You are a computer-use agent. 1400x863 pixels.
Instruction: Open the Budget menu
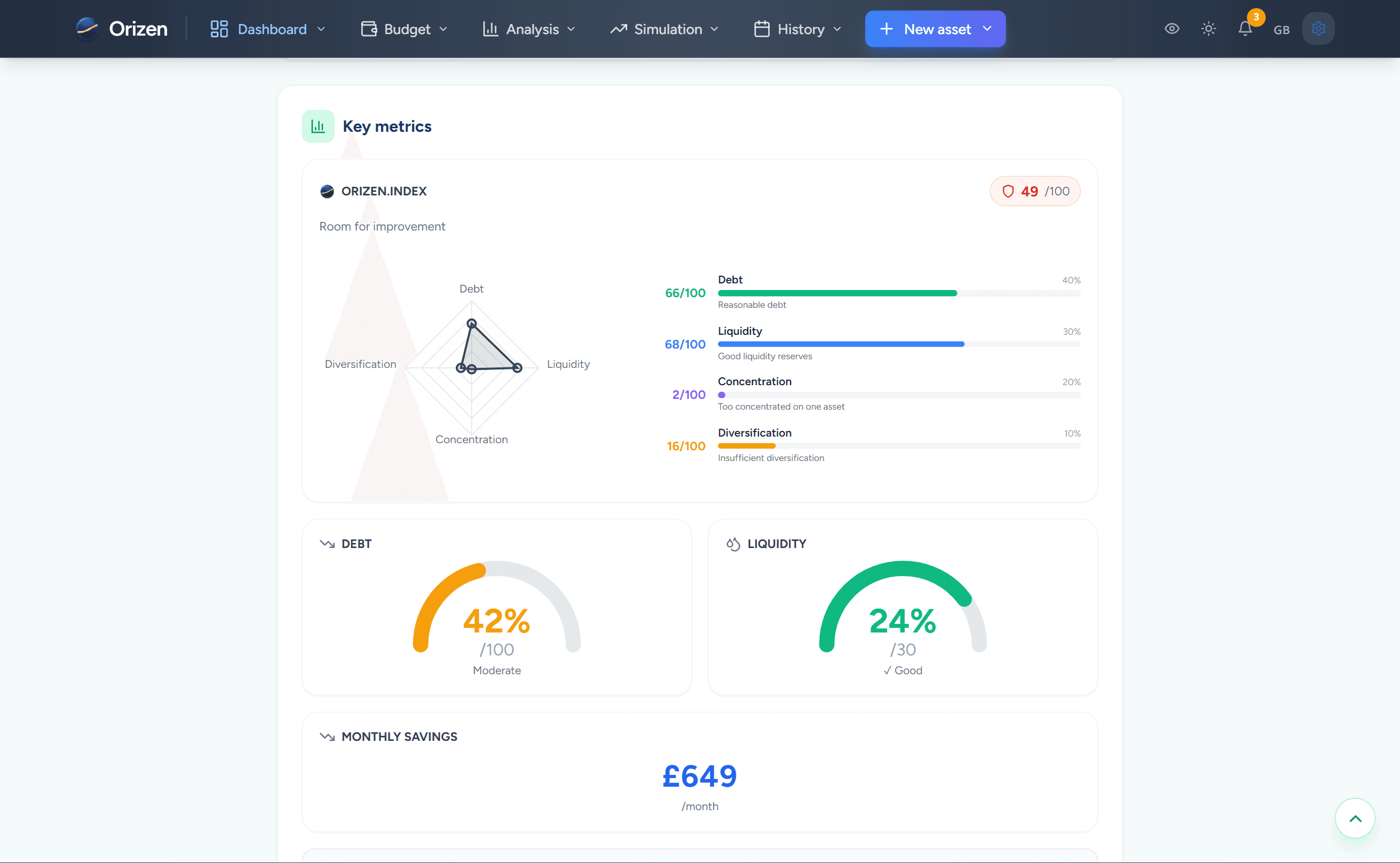click(404, 29)
